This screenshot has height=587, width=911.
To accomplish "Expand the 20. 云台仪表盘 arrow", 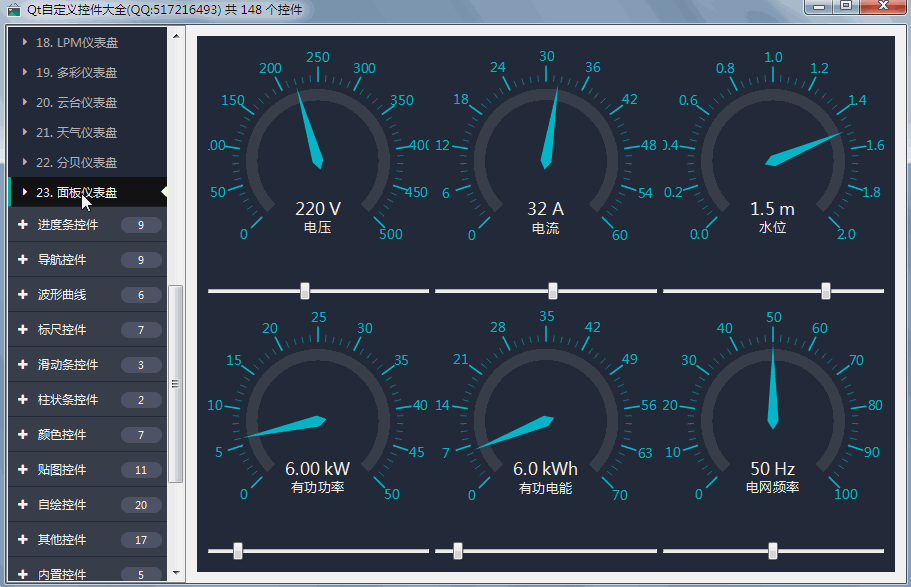I will click(24, 102).
